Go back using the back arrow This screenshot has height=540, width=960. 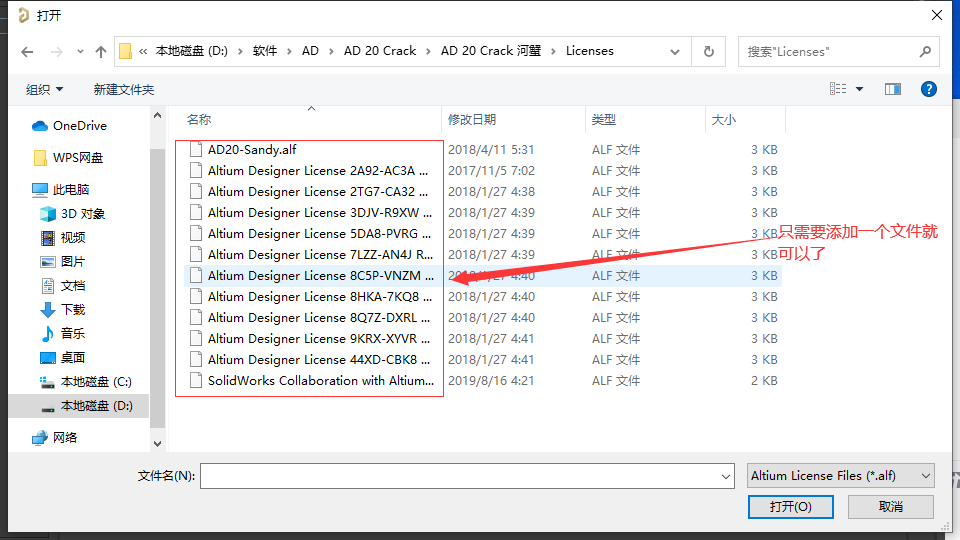tap(27, 52)
